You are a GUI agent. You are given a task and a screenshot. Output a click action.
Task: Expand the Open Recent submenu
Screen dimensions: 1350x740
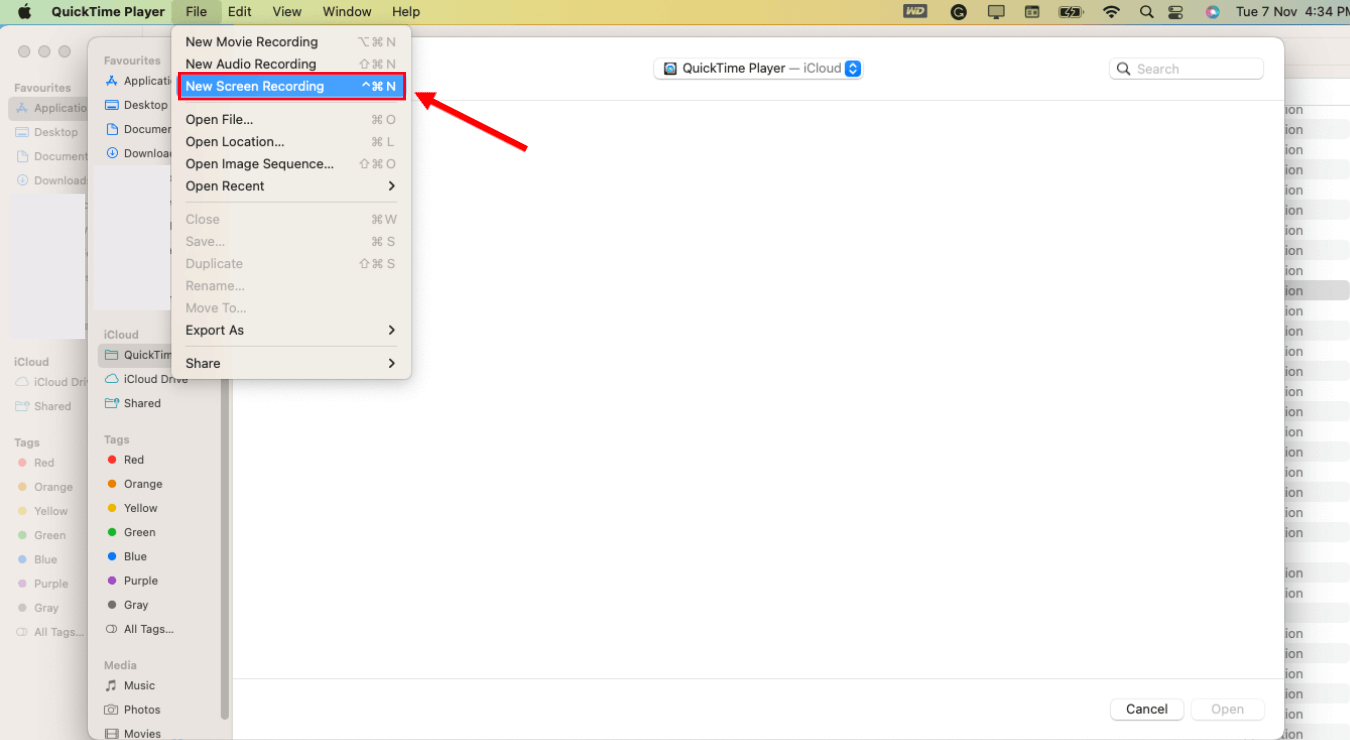(x=291, y=186)
